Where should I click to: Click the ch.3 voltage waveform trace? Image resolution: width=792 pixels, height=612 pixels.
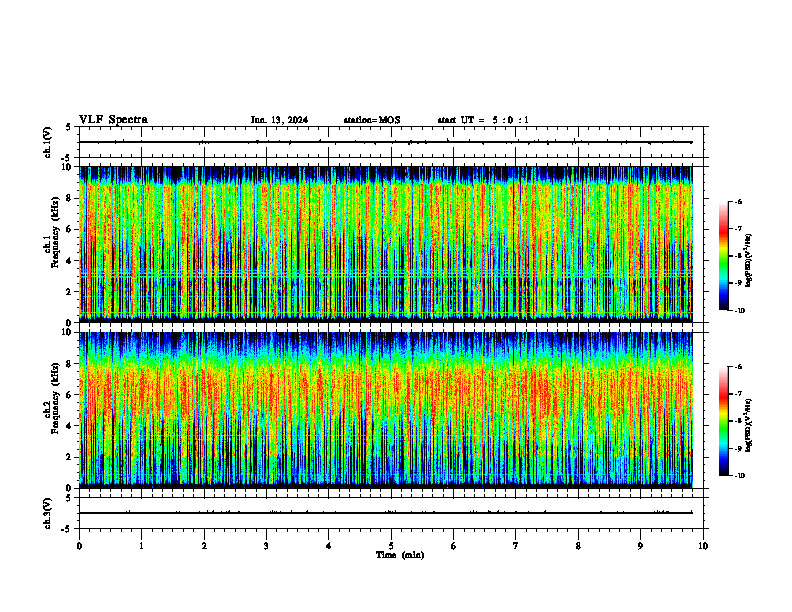coord(386,513)
